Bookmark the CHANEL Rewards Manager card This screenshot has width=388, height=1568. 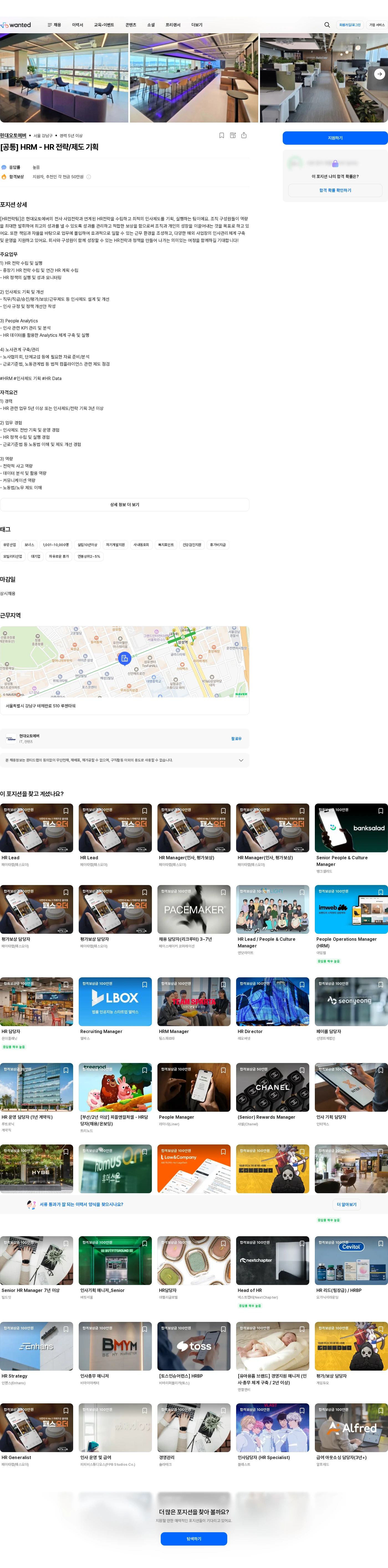coord(302,1070)
